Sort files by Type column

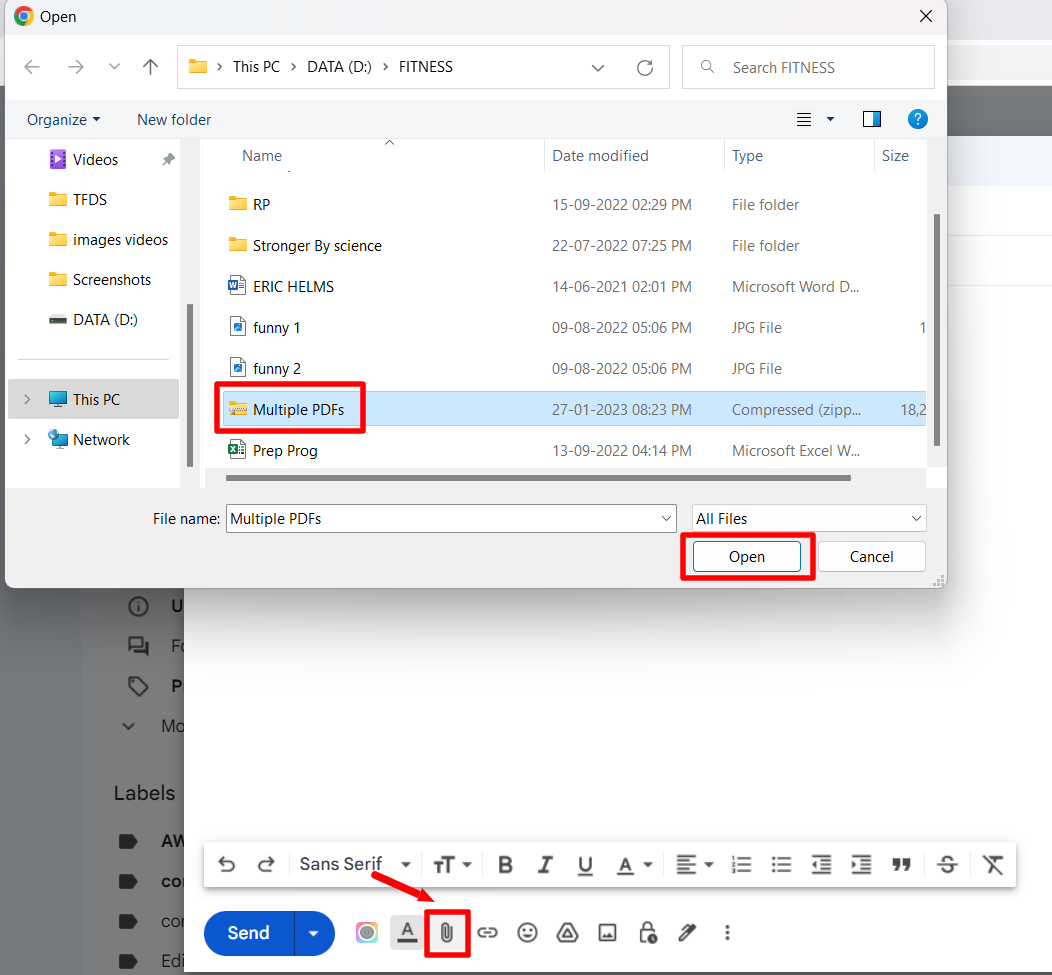pos(747,156)
